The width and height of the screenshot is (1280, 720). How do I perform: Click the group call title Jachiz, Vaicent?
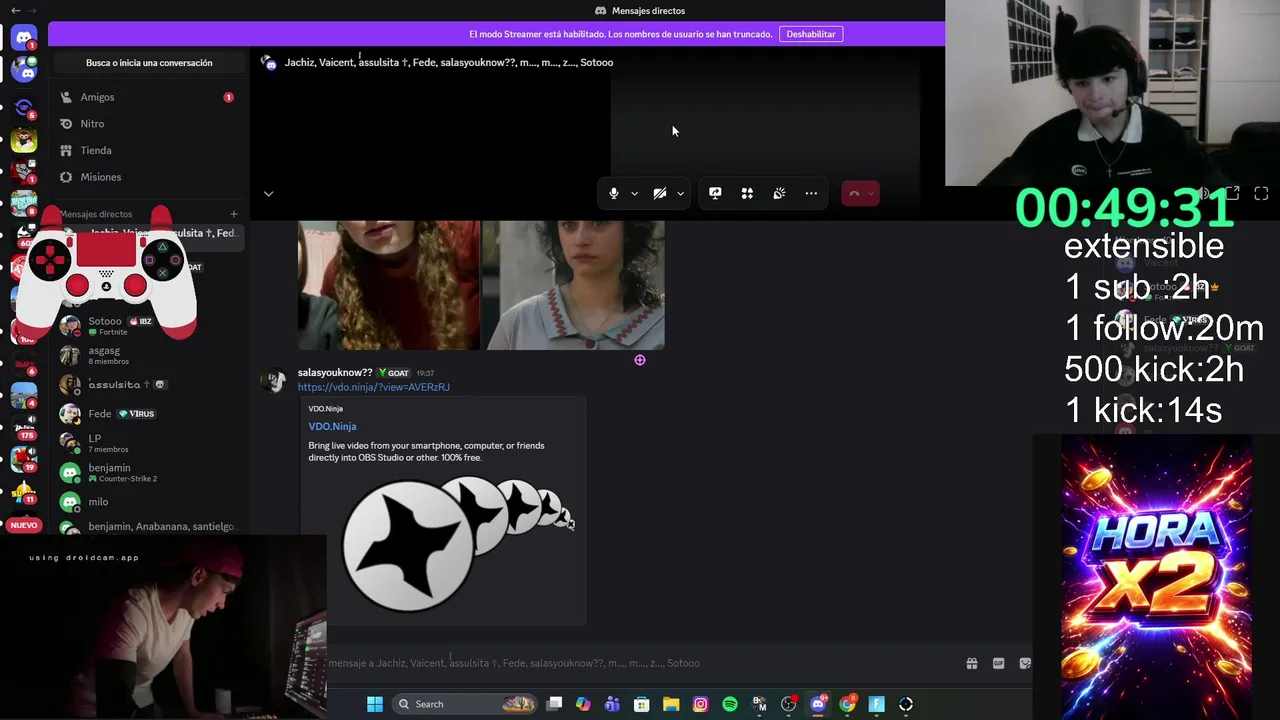[x=449, y=62]
